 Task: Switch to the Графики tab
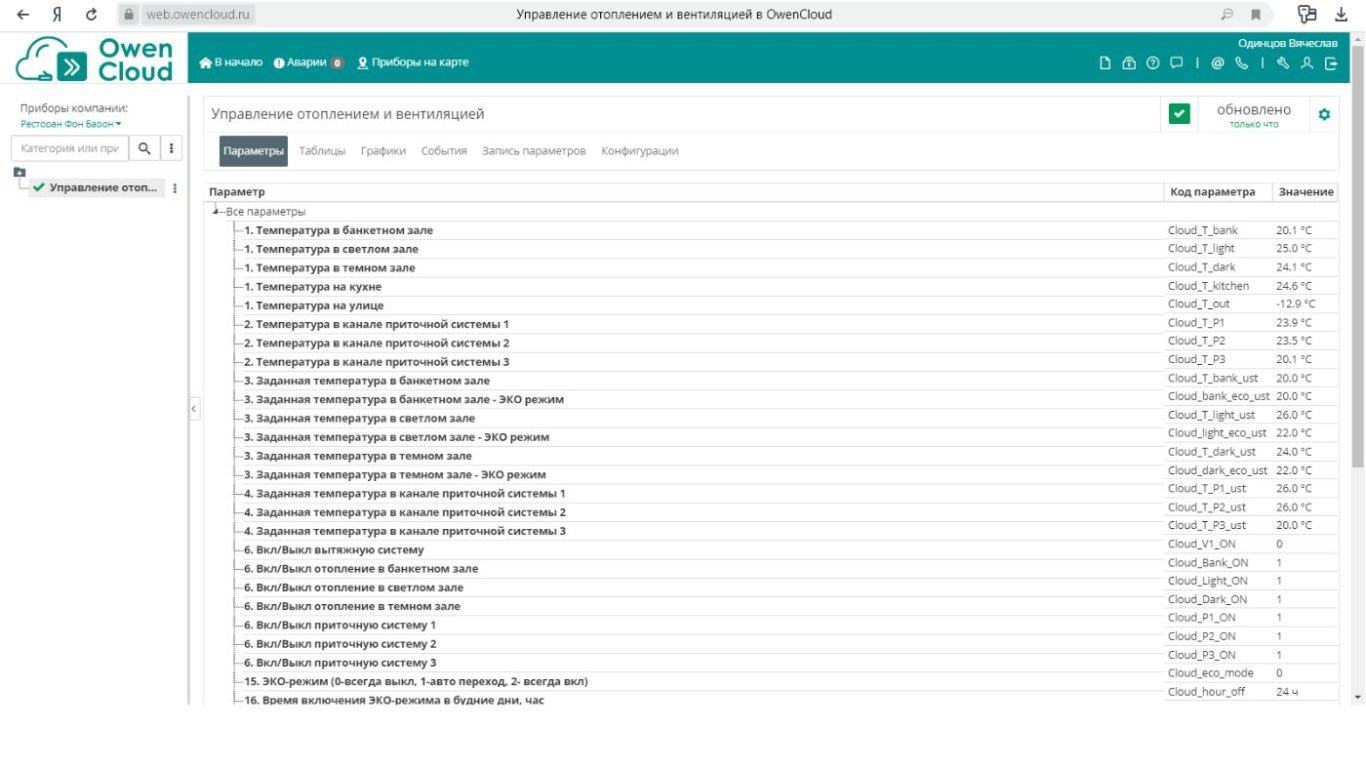click(383, 151)
